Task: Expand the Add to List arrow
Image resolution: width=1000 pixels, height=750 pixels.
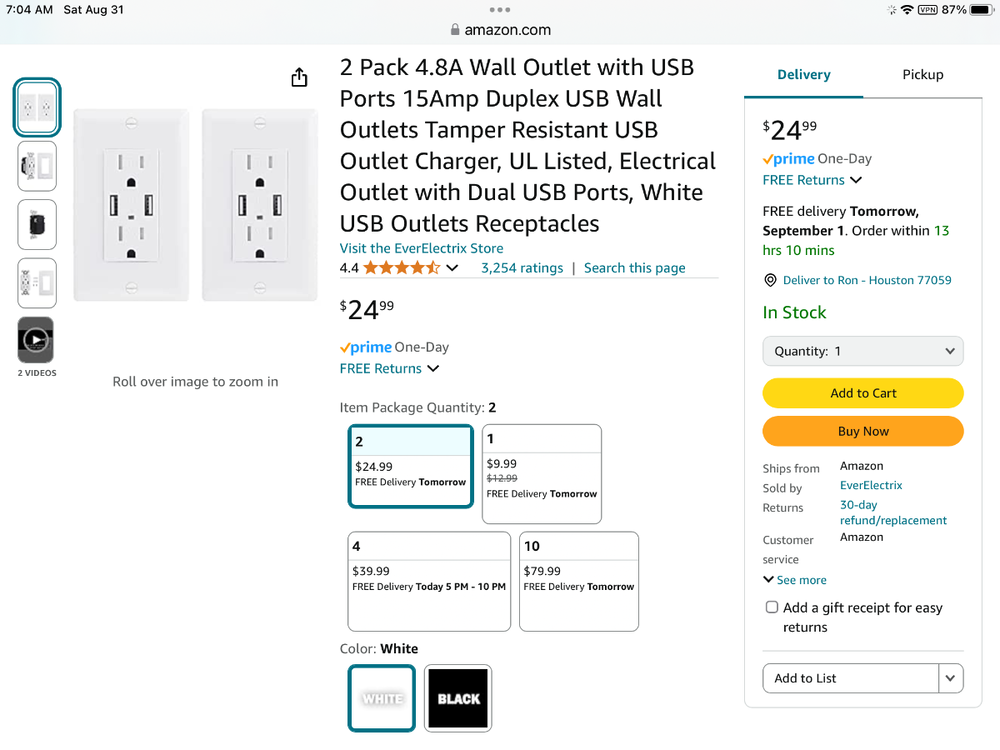Action: click(x=951, y=678)
